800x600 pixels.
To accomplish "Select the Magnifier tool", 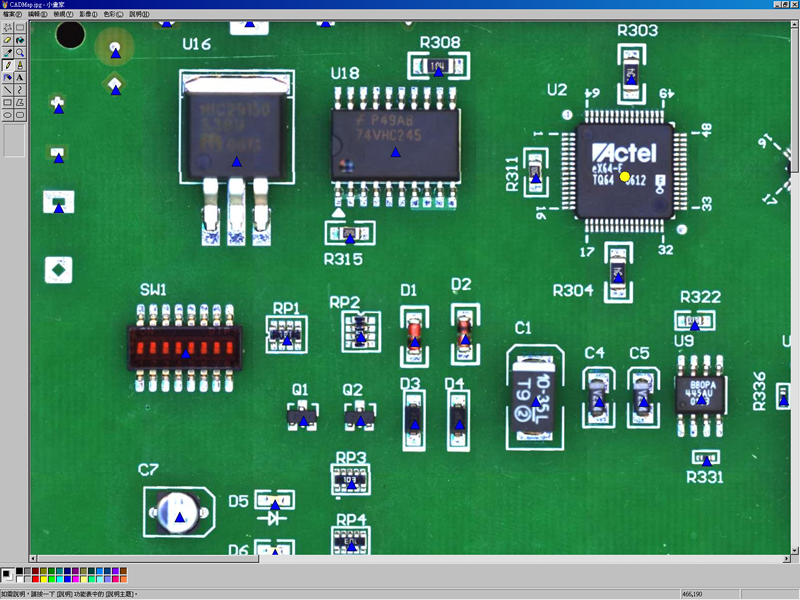I will 20,53.
